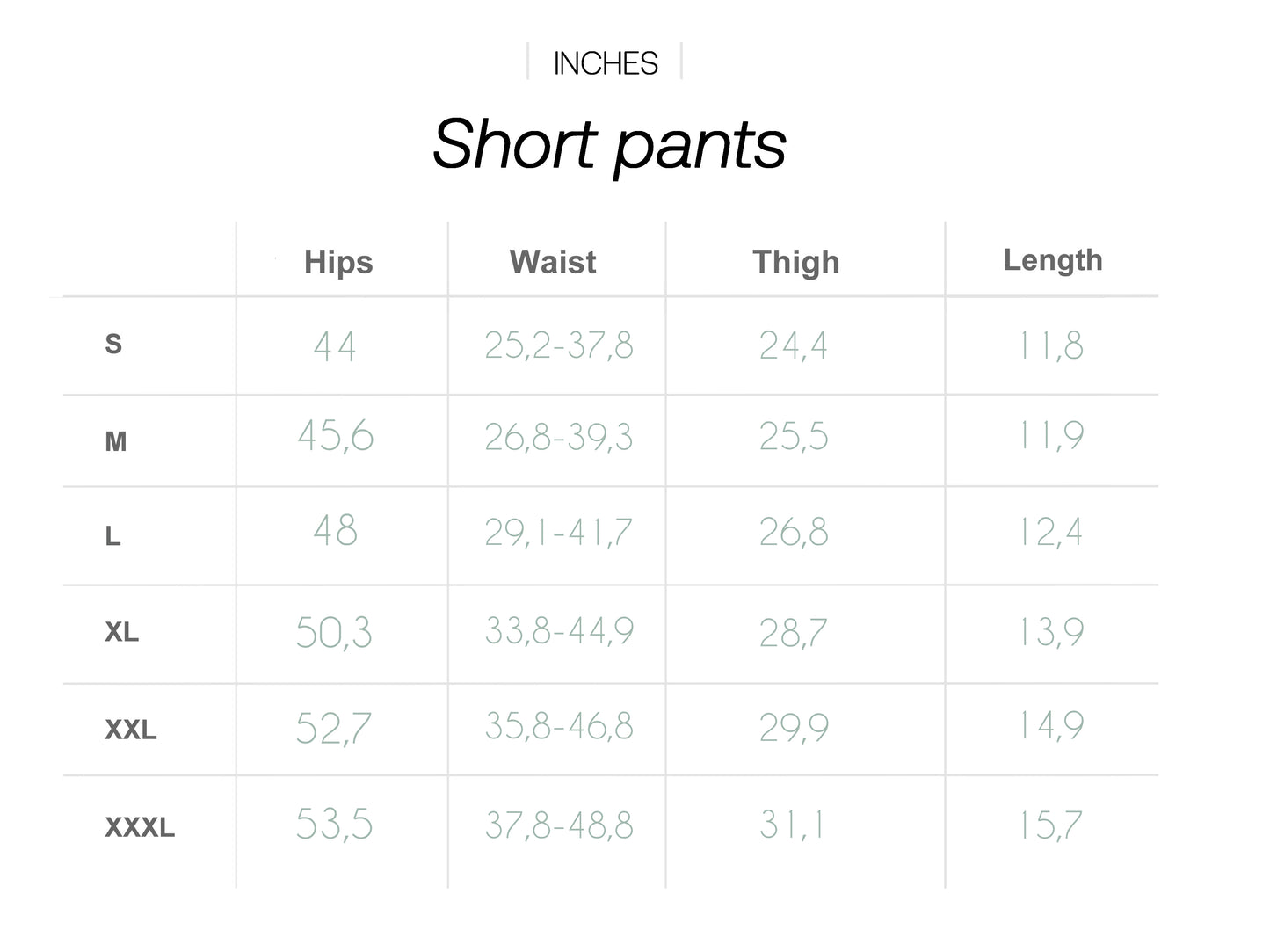Viewport: 1270px width, 952px height.
Task: Select hips value 45,6 for size M
Action: 336,436
